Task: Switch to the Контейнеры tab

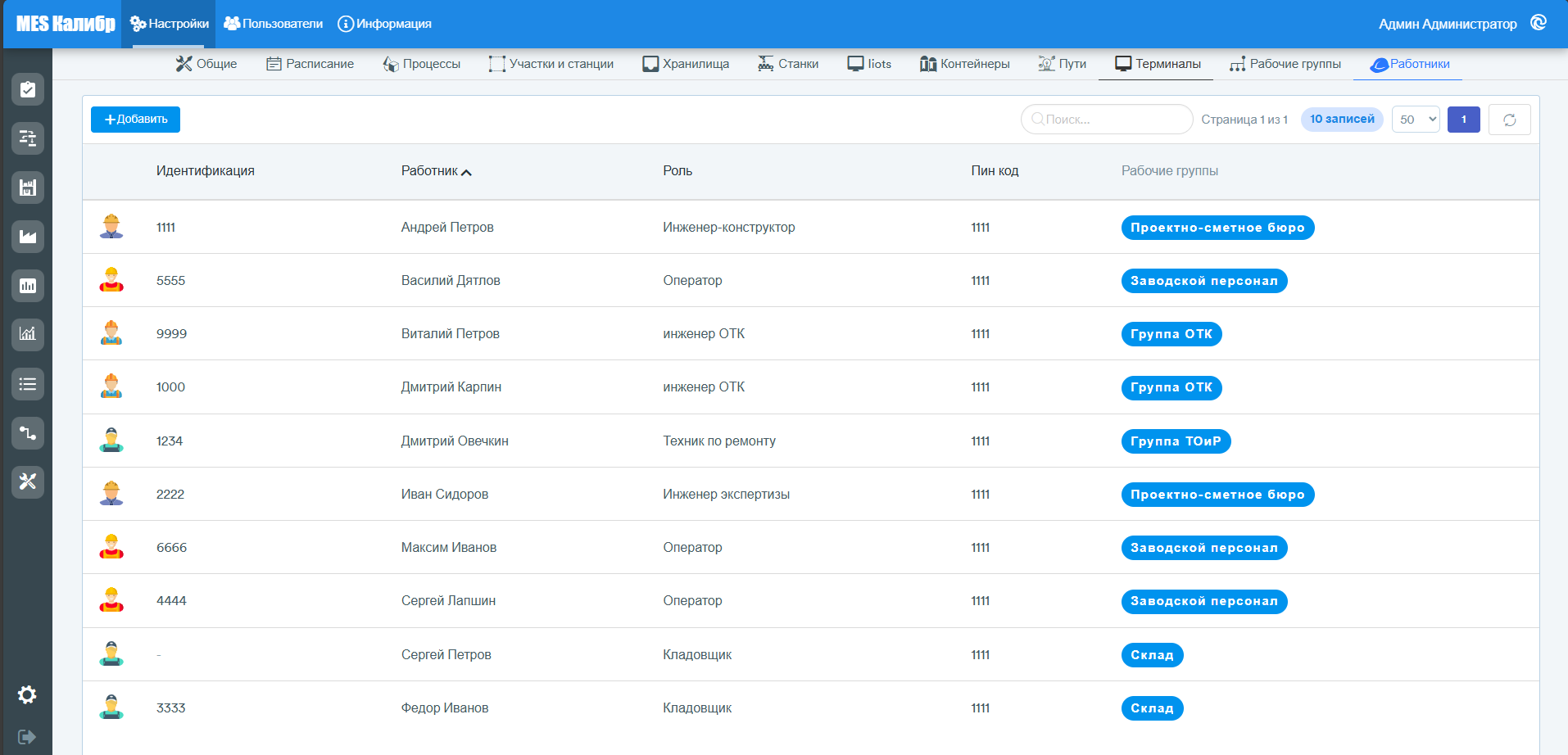Action: pyautogui.click(x=964, y=64)
